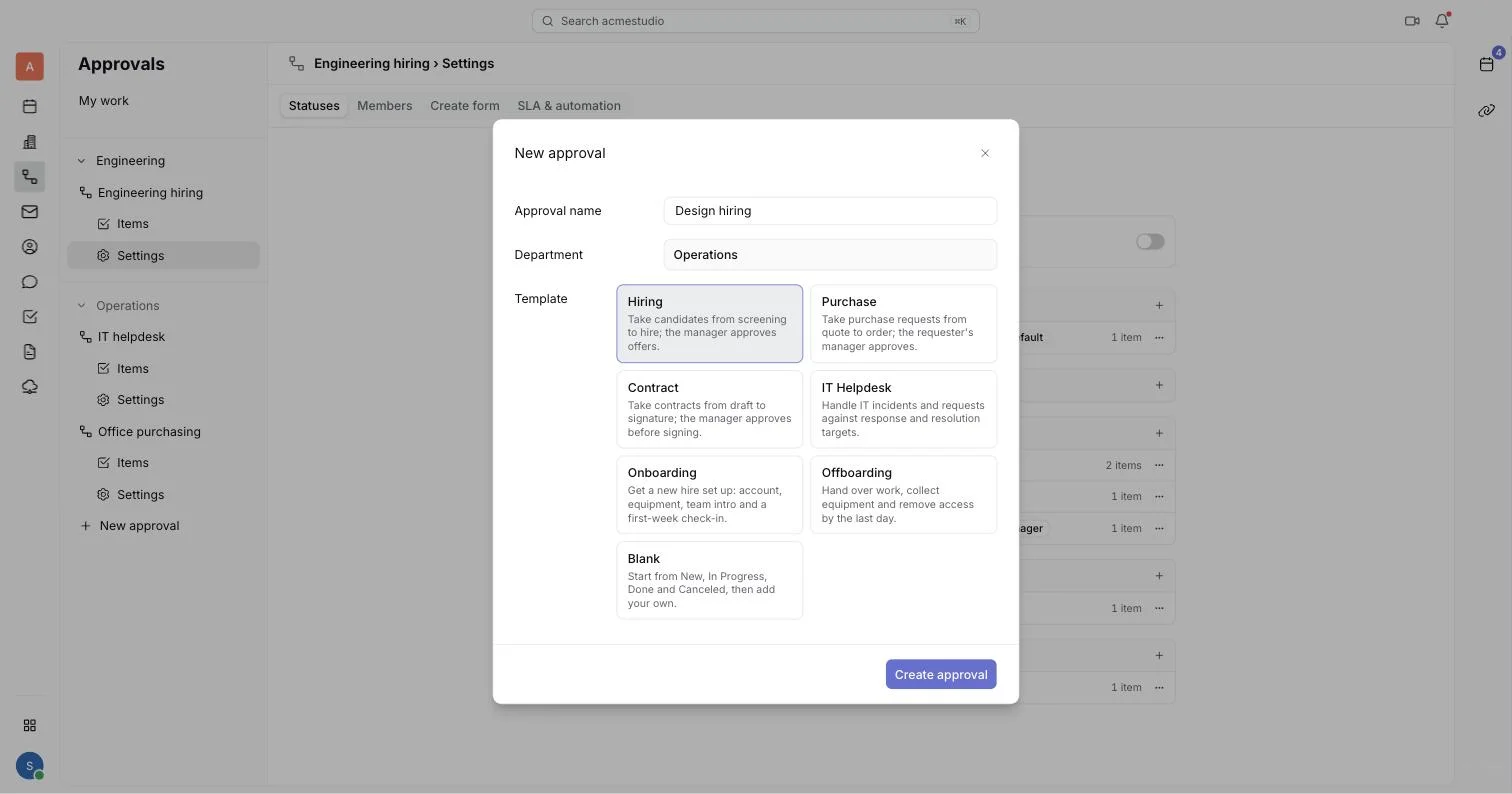Image resolution: width=1512 pixels, height=794 pixels.
Task: Click the video camera icon in the top bar
Action: click(1412, 21)
